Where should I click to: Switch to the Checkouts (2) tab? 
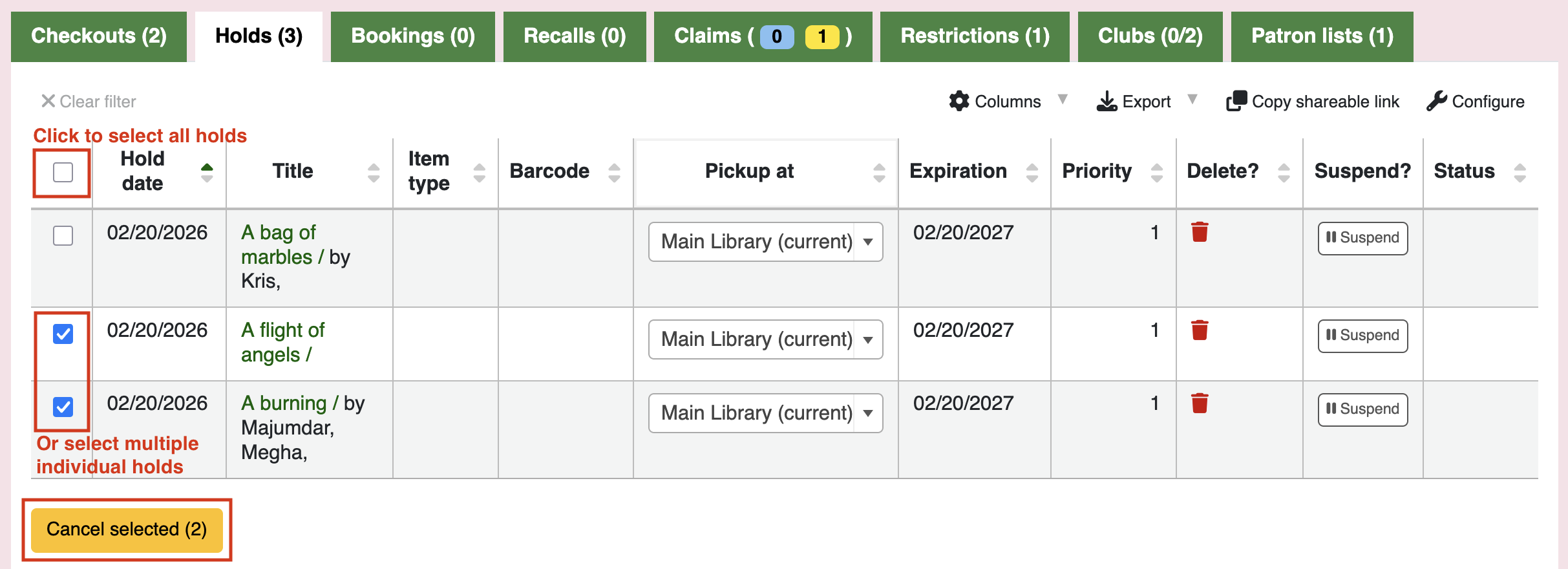[99, 36]
